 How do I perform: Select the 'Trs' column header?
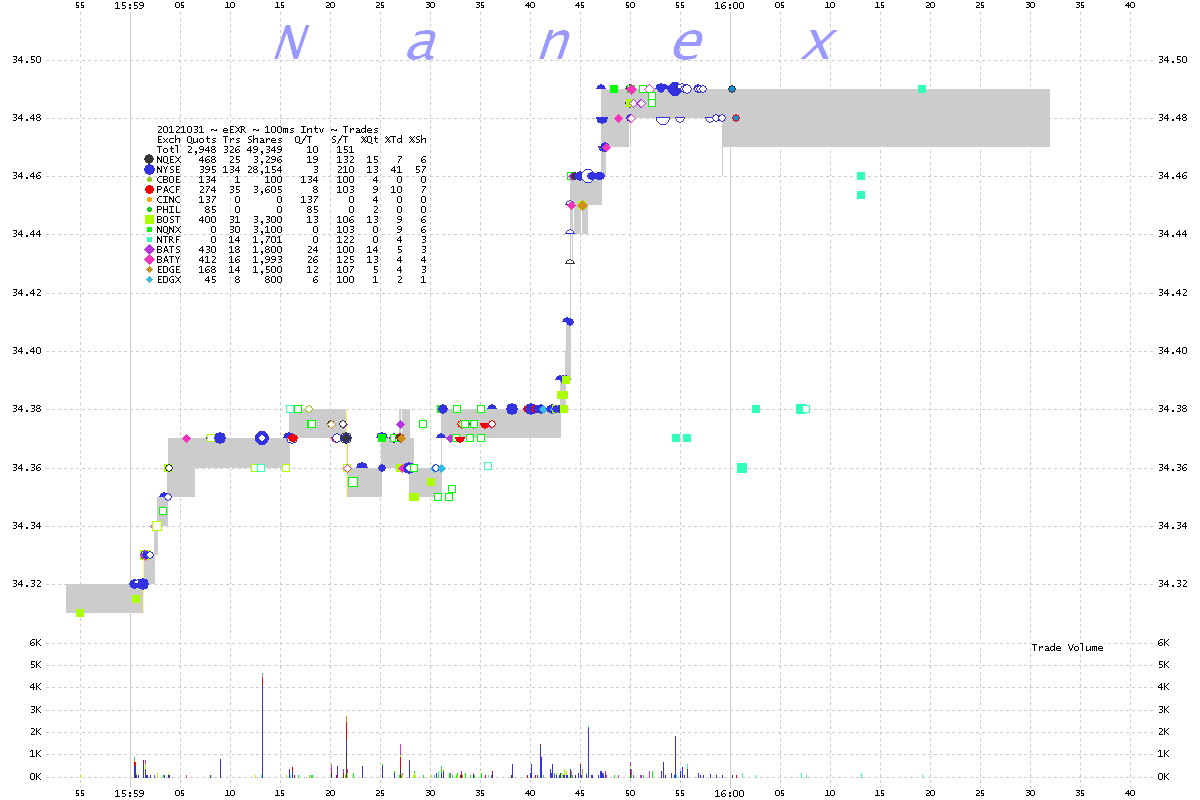[232, 139]
